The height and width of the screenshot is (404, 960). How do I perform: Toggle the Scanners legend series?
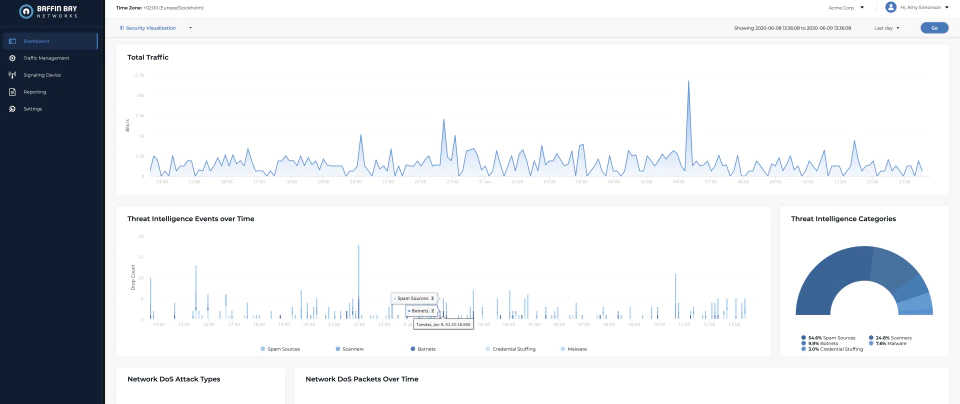click(x=350, y=349)
